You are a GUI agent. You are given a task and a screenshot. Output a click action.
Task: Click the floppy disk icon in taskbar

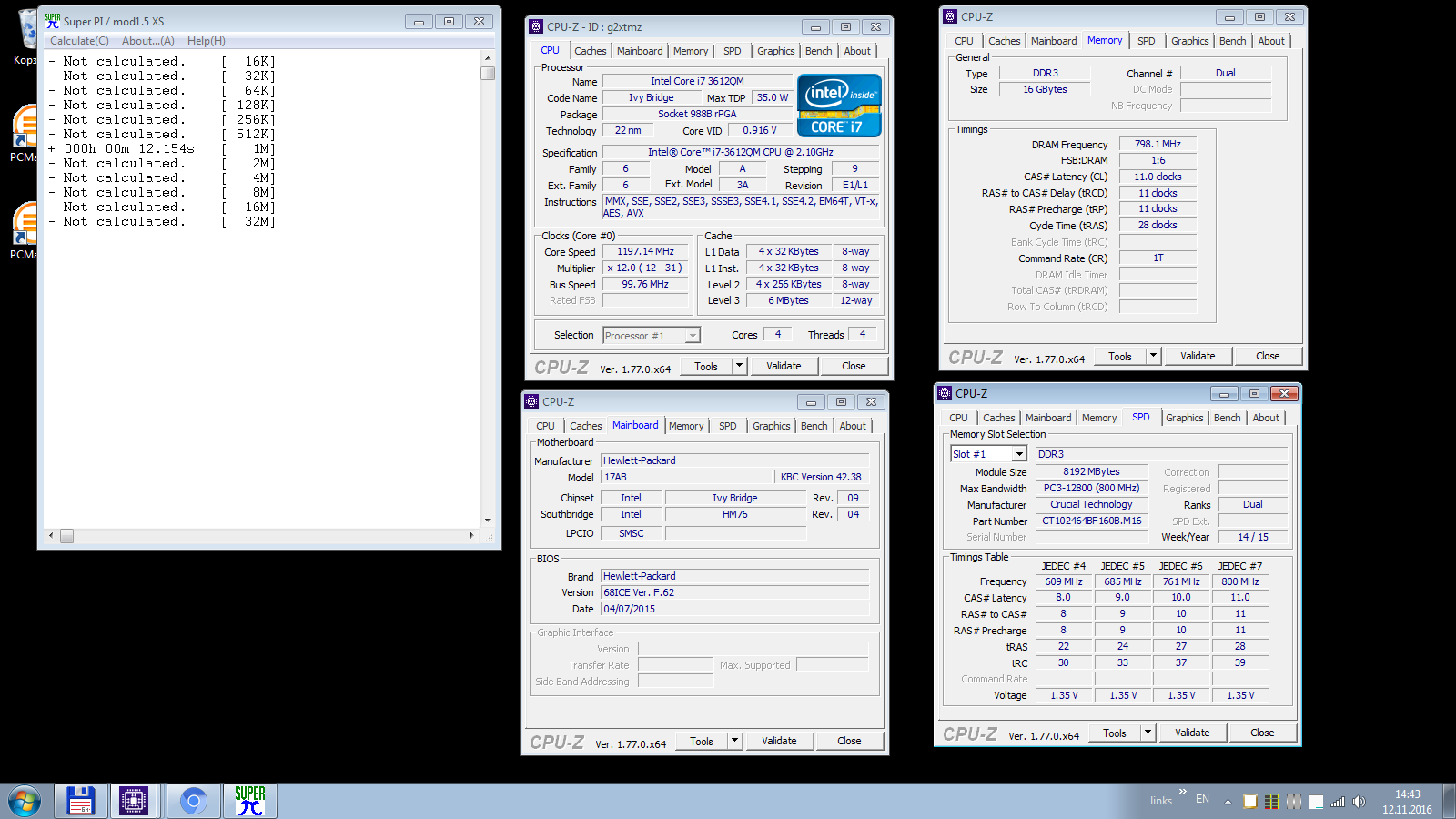[81, 801]
